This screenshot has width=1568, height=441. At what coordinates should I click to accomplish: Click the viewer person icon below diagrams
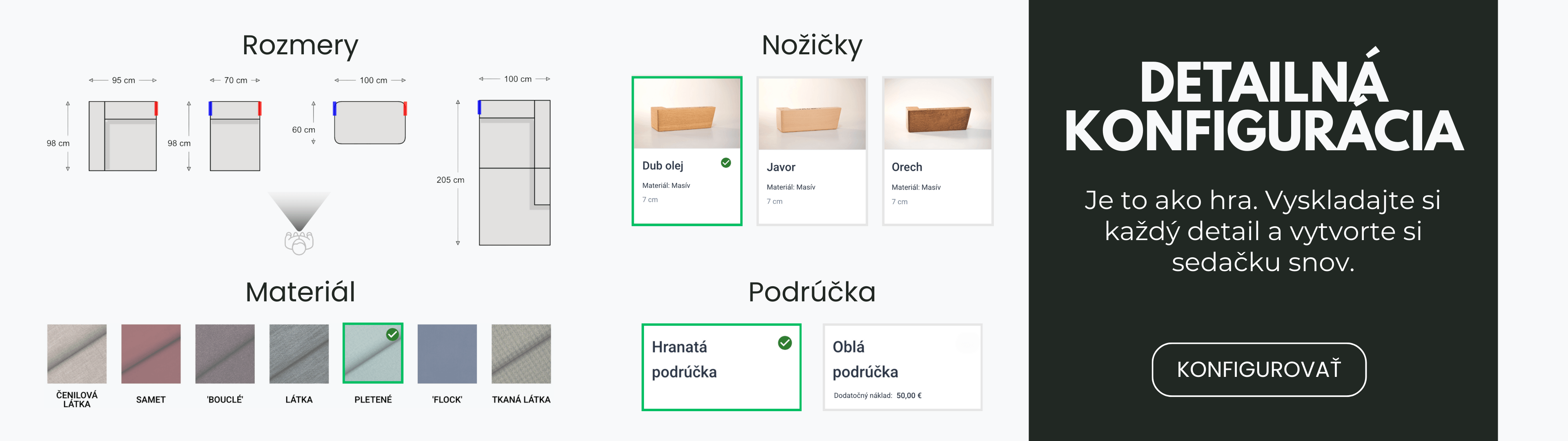click(299, 242)
